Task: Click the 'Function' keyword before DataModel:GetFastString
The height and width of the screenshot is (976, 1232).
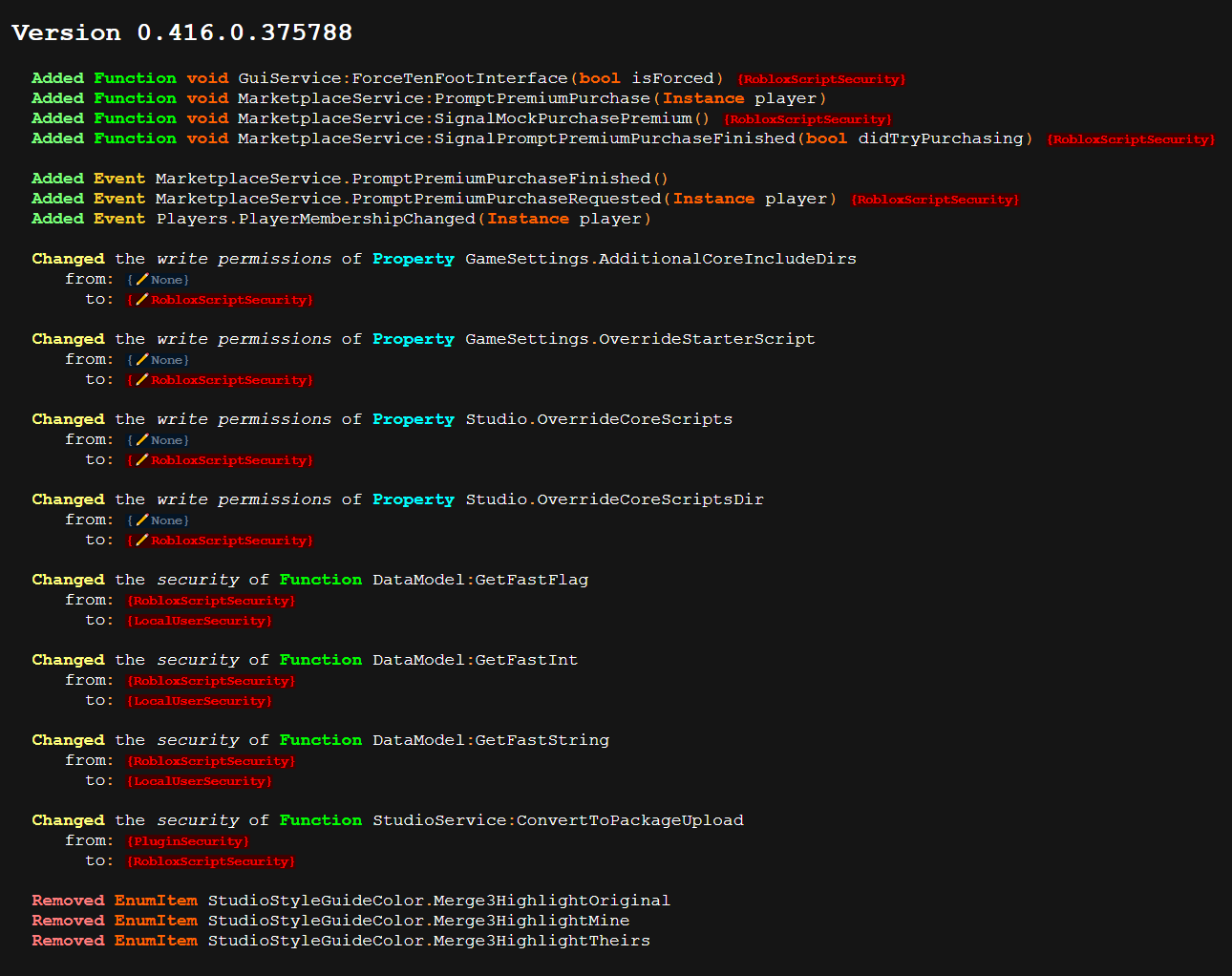Action: 321,740
